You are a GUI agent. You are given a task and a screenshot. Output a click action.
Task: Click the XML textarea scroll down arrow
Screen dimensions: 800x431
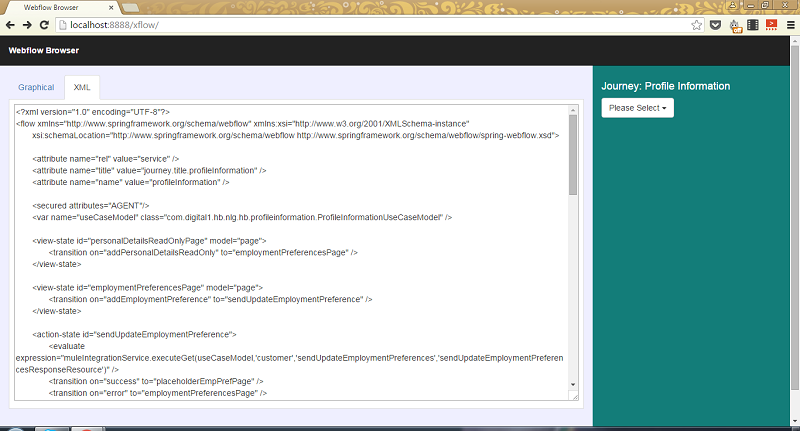pyautogui.click(x=573, y=385)
